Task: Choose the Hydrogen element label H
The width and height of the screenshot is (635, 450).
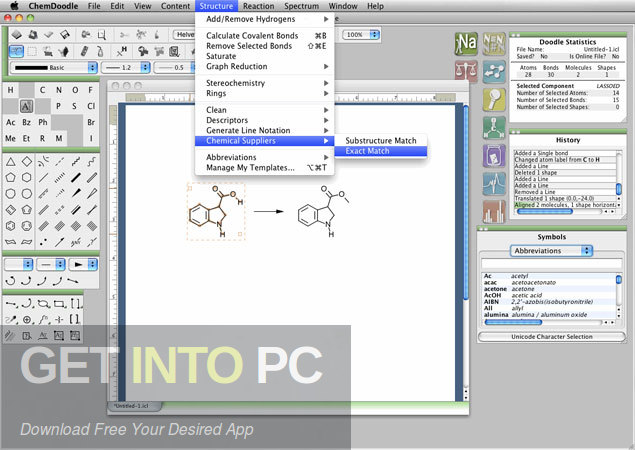Action: 10,90
